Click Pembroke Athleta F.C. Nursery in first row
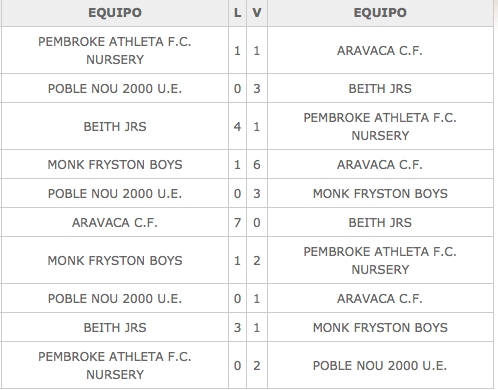Screen dimensions: 498x390 point(115,51)
